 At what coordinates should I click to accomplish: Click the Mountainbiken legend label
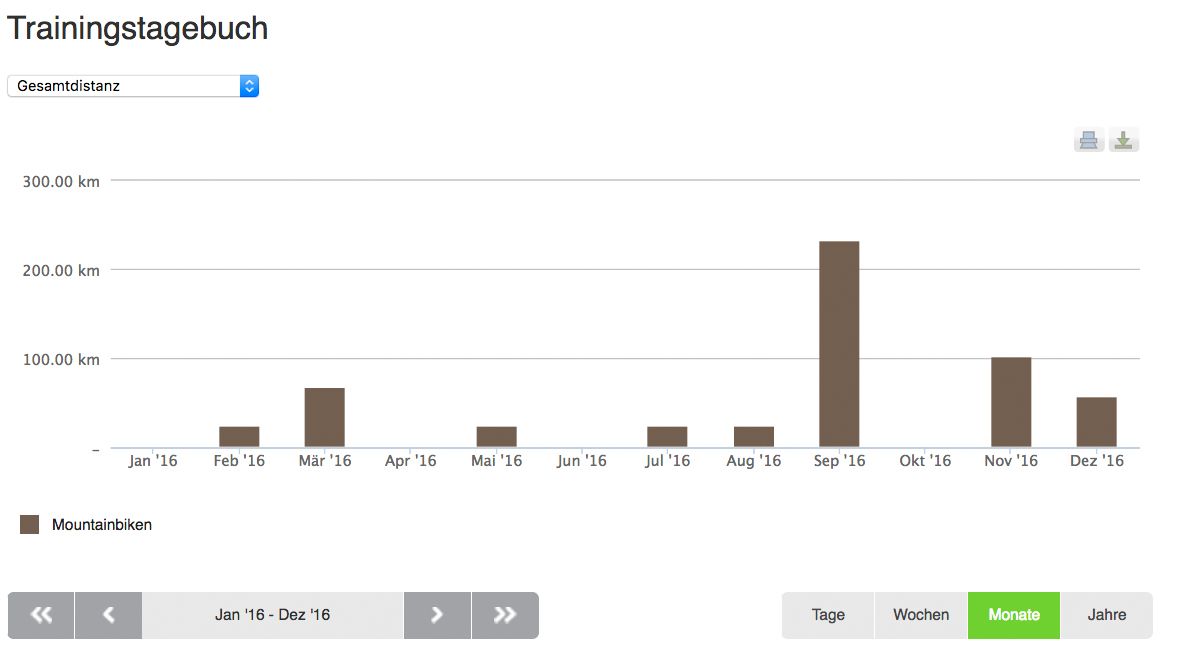click(x=102, y=524)
